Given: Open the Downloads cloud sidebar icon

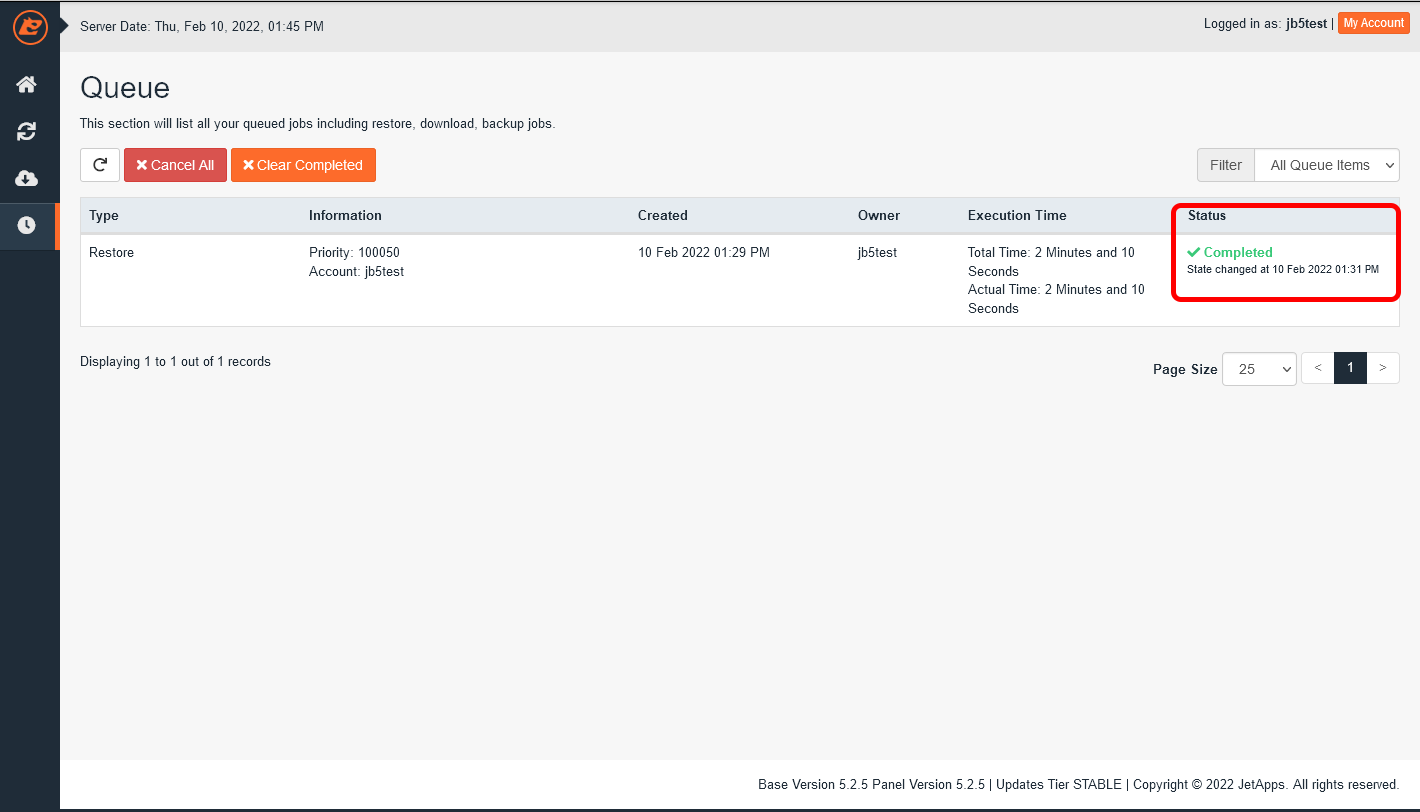Looking at the screenshot, I should [27, 178].
